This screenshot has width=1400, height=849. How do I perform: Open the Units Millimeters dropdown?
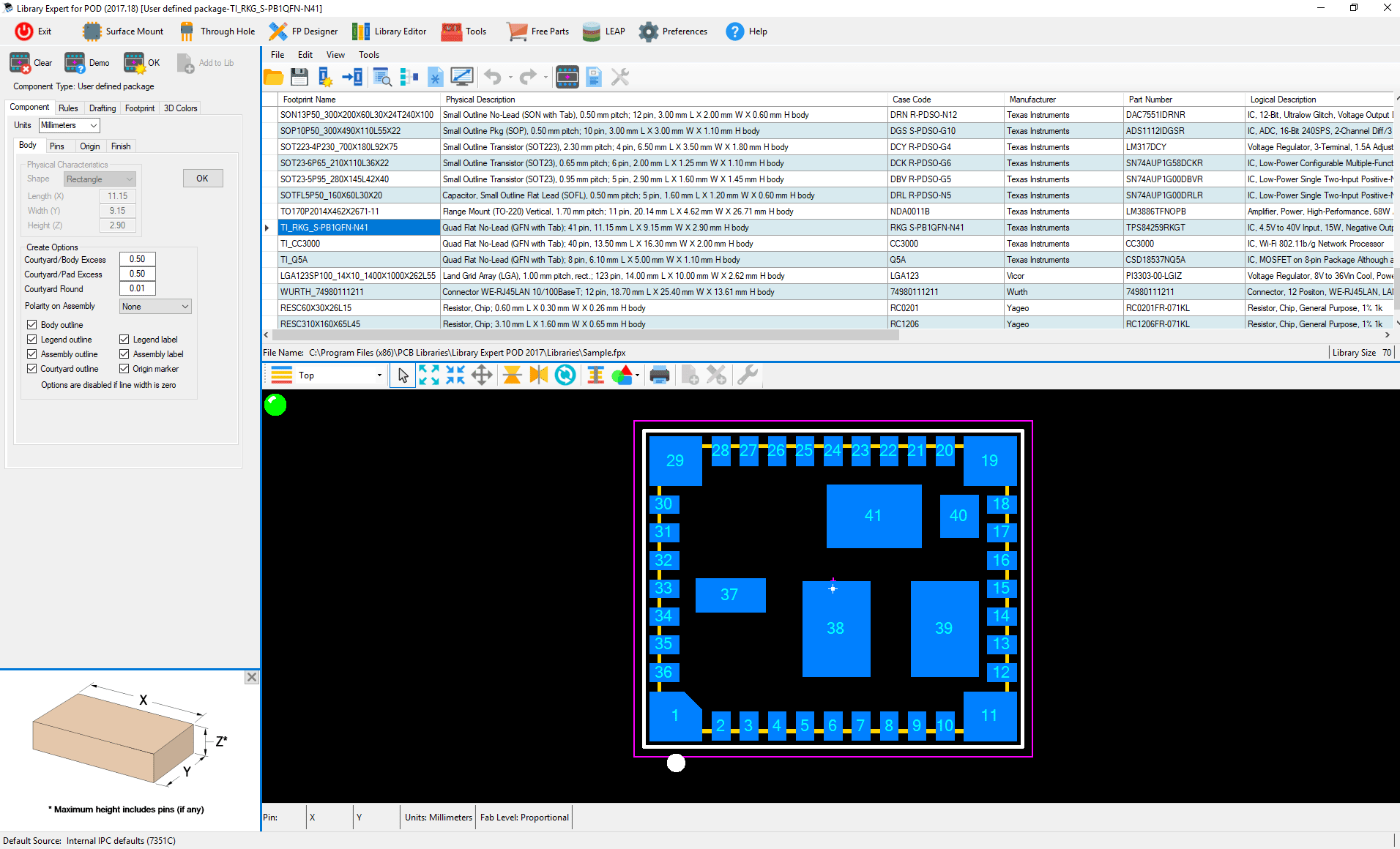pyautogui.click(x=70, y=125)
